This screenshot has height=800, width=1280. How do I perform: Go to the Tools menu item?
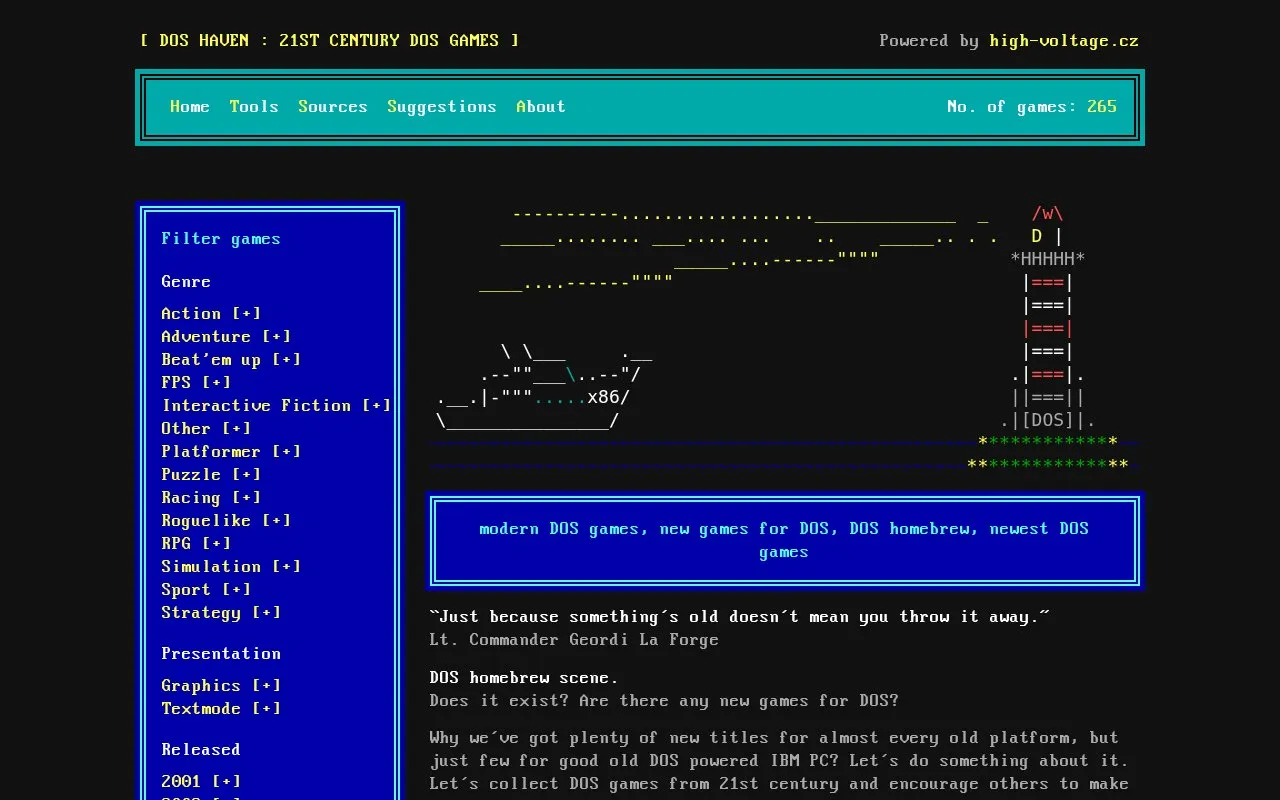pyautogui.click(x=254, y=107)
